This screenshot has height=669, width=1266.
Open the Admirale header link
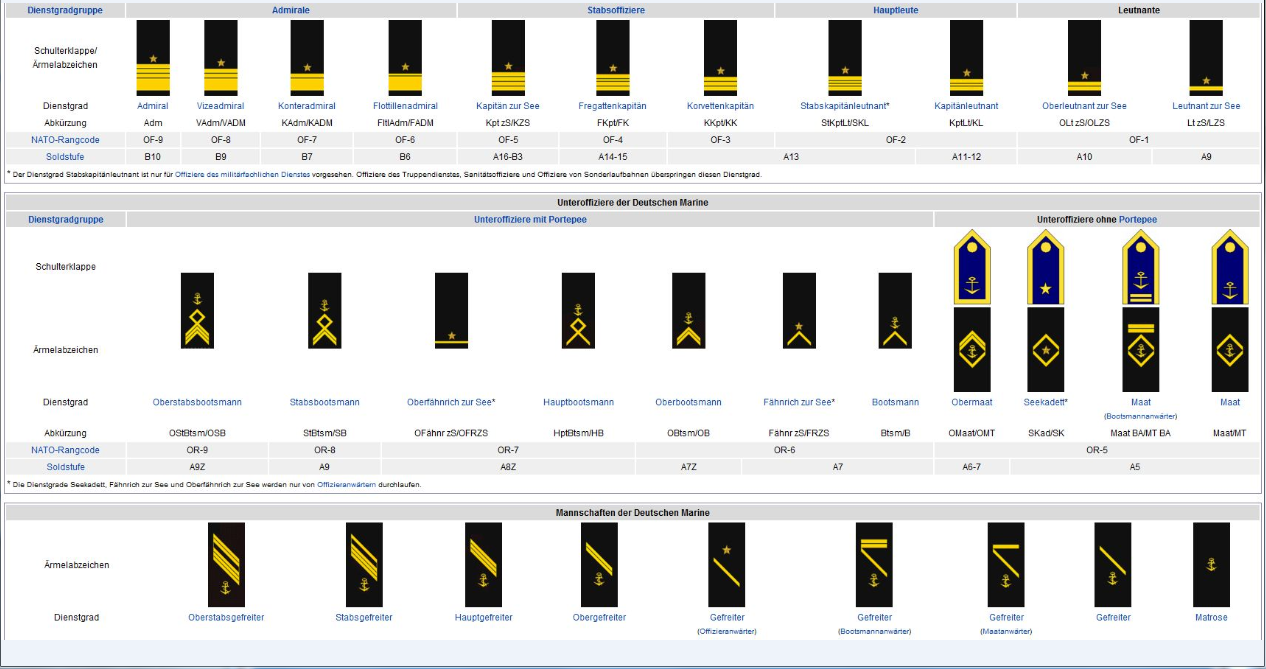291,10
